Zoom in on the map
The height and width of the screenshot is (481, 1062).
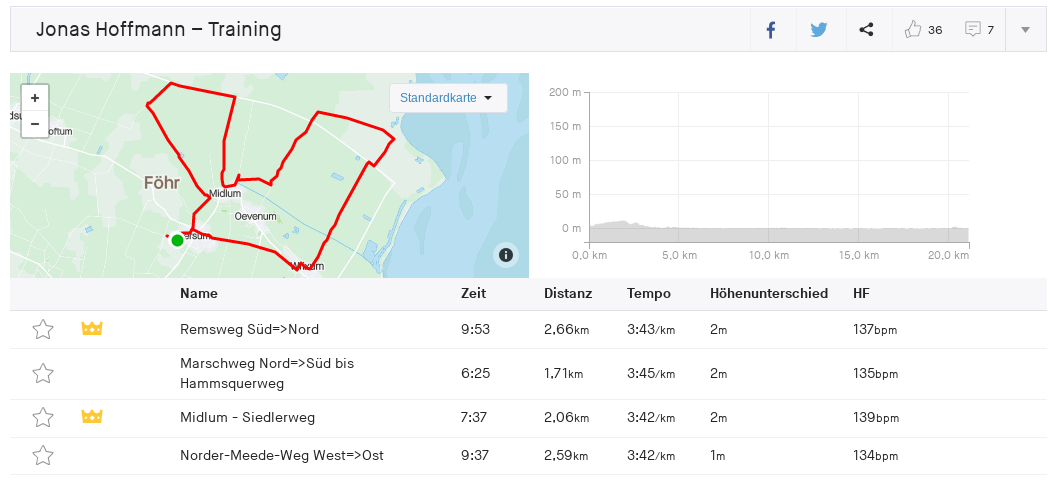pyautogui.click(x=35, y=98)
